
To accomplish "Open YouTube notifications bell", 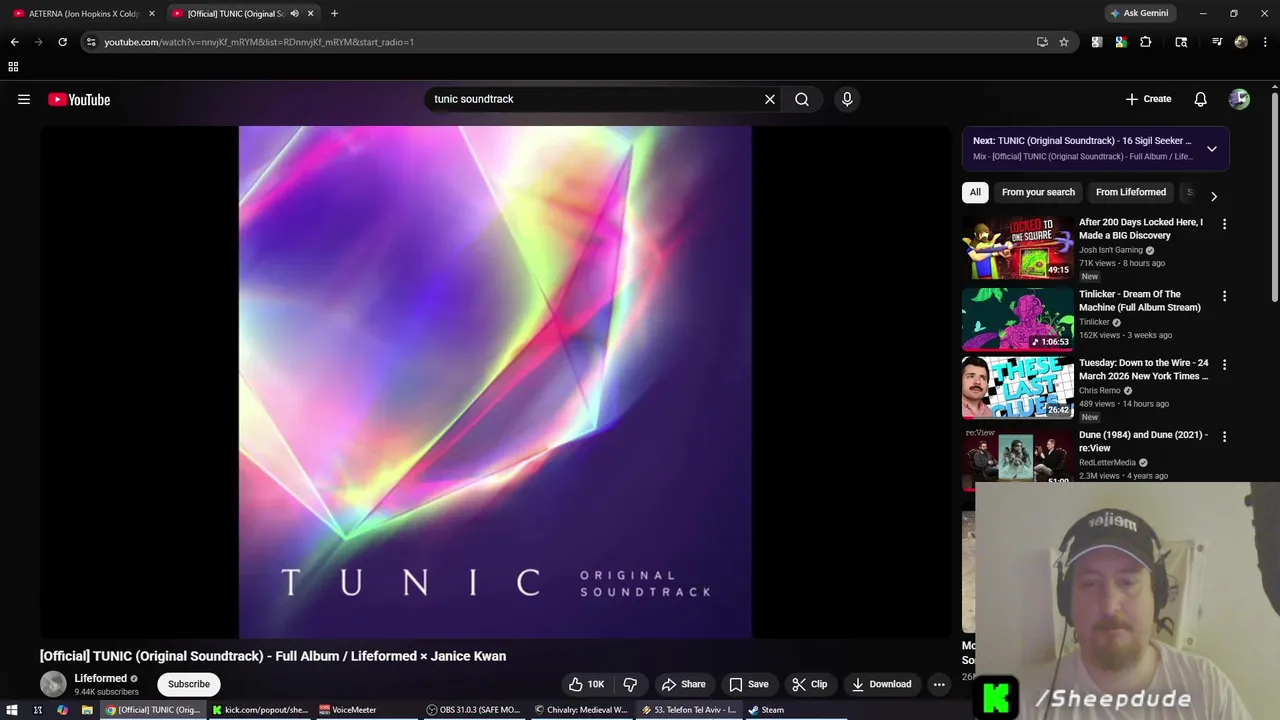I will point(1200,99).
